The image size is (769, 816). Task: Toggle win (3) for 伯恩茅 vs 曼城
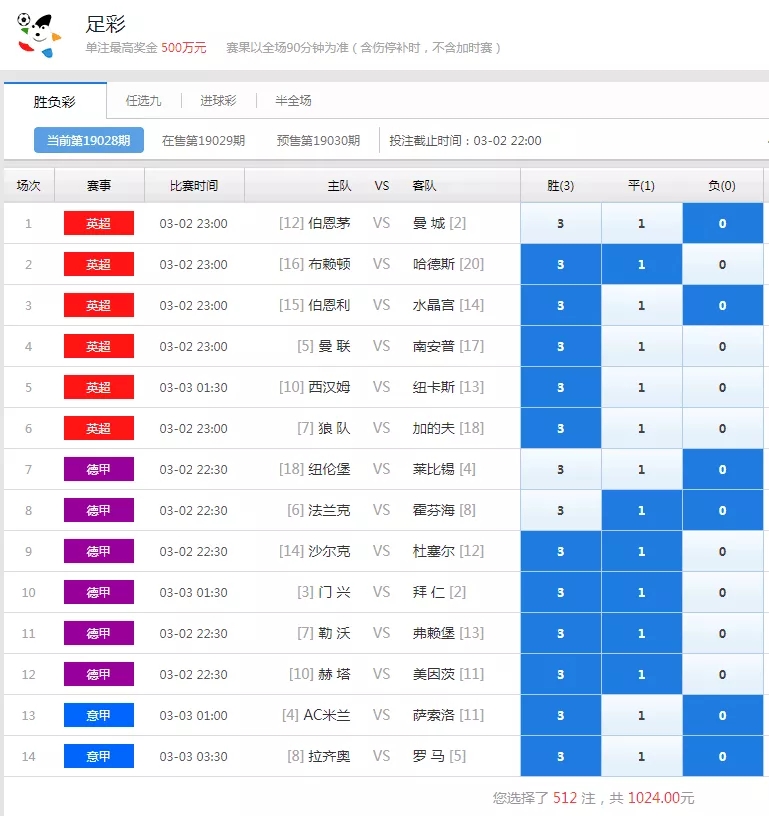click(x=560, y=223)
